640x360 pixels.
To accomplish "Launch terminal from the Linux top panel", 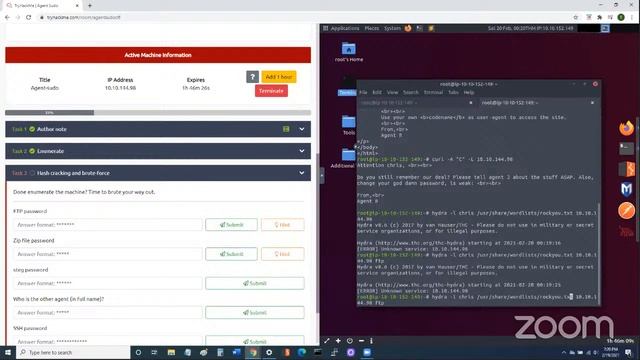I will click(420, 28).
